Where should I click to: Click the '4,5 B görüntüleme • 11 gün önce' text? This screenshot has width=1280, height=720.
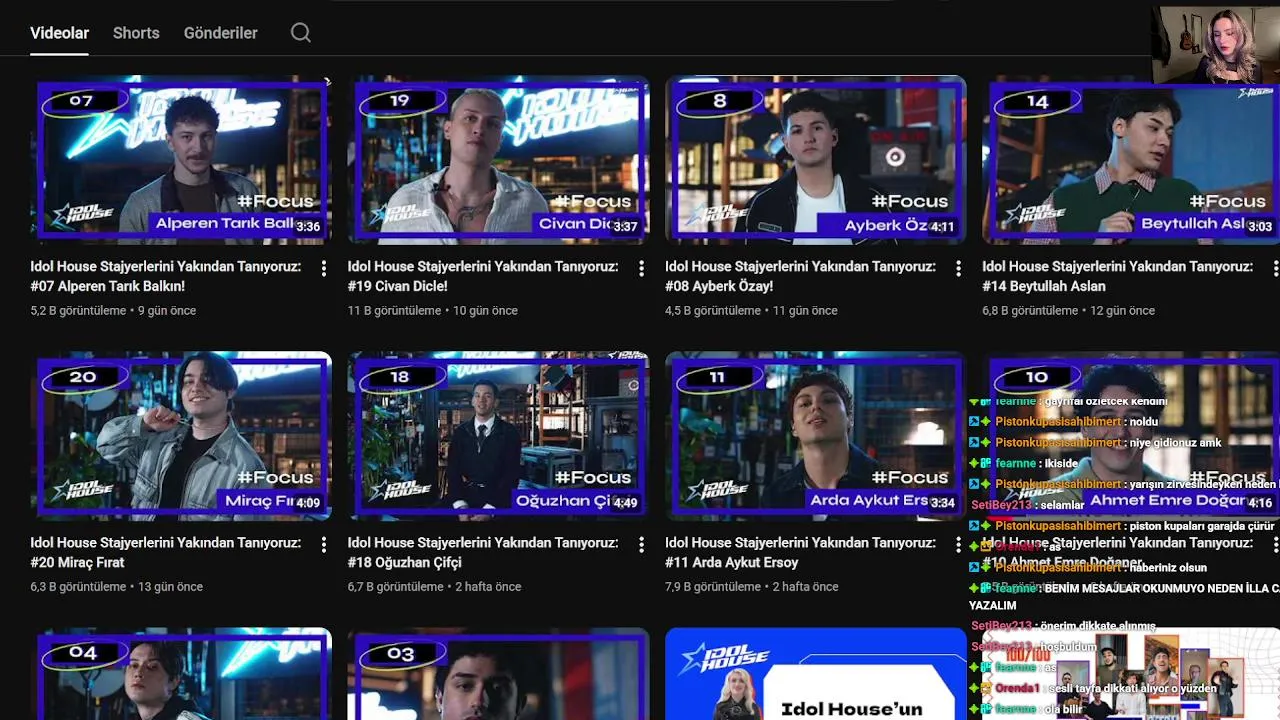point(751,311)
